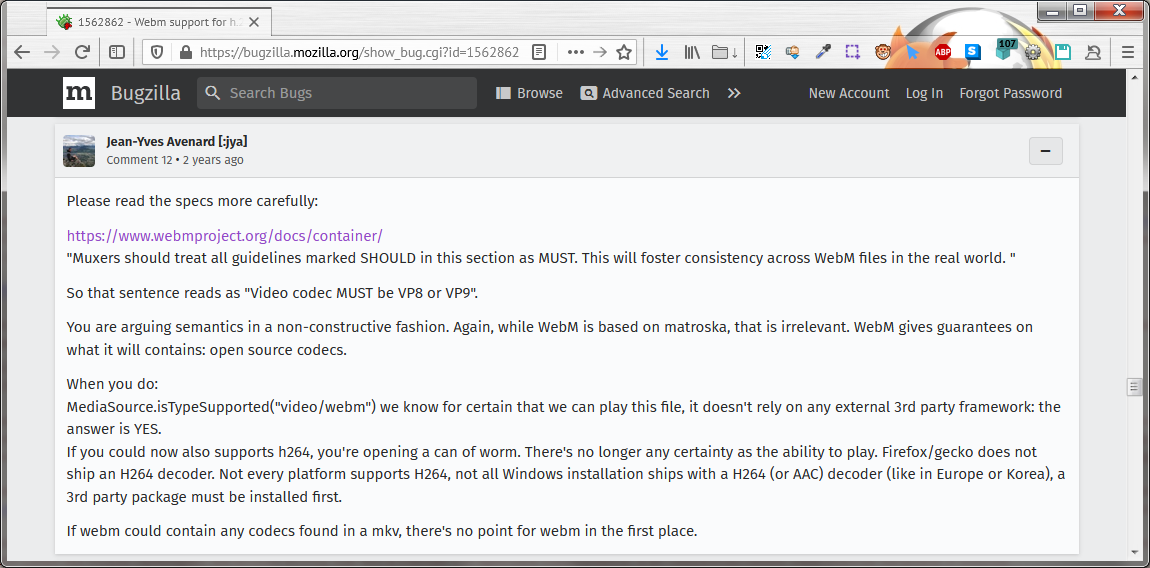Open the Browse menu item
Viewport: 1150px width, 568px height.
(x=529, y=93)
